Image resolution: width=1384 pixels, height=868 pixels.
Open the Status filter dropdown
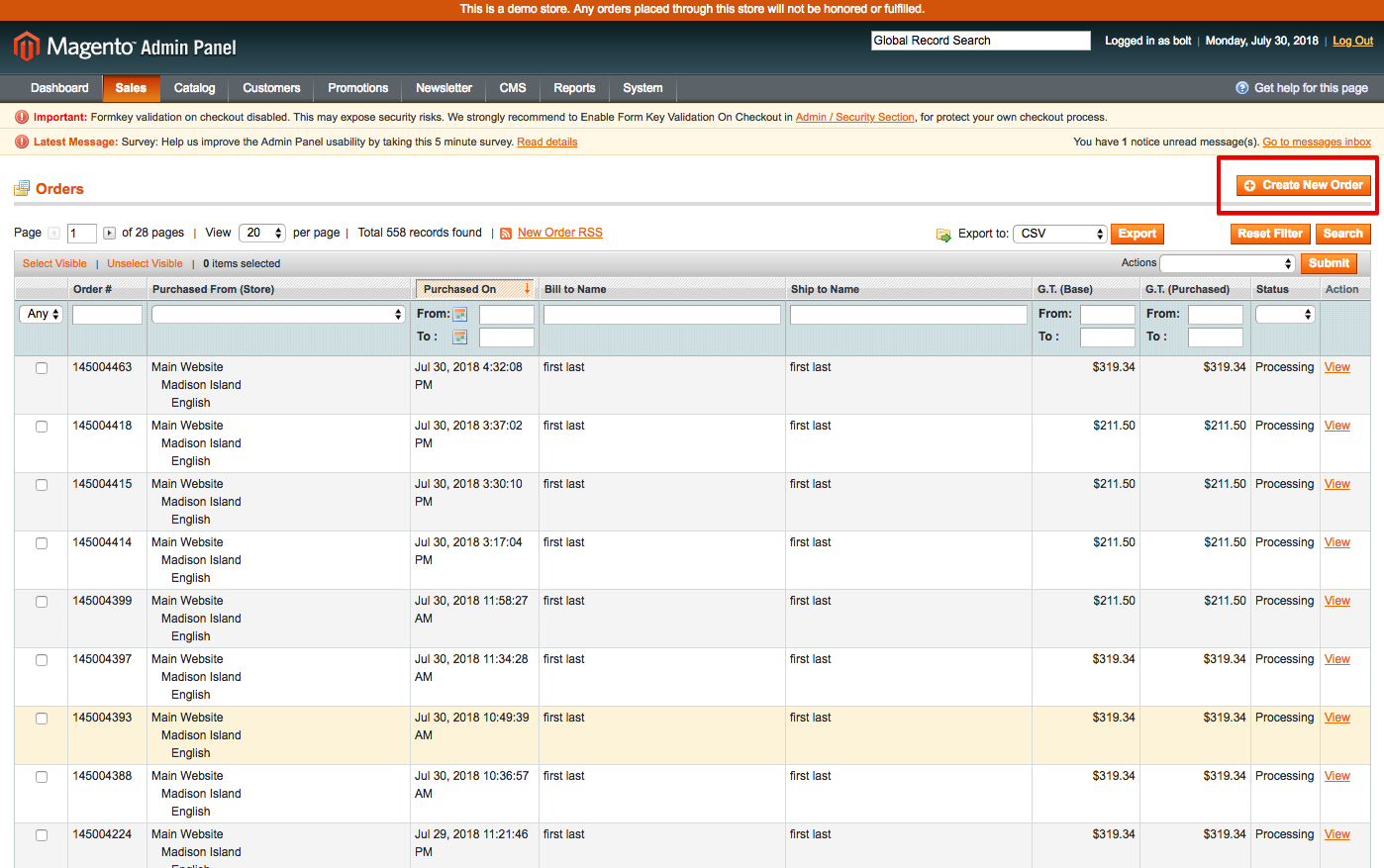coord(1285,314)
